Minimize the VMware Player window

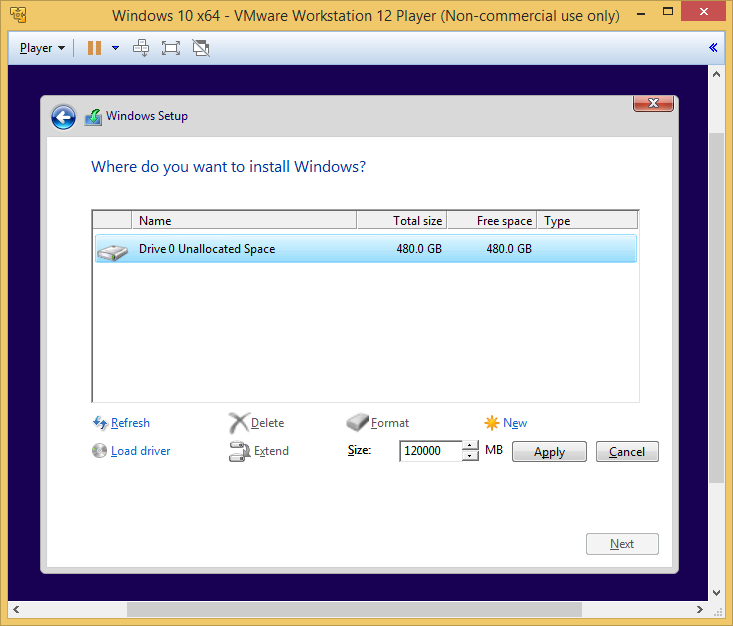641,13
